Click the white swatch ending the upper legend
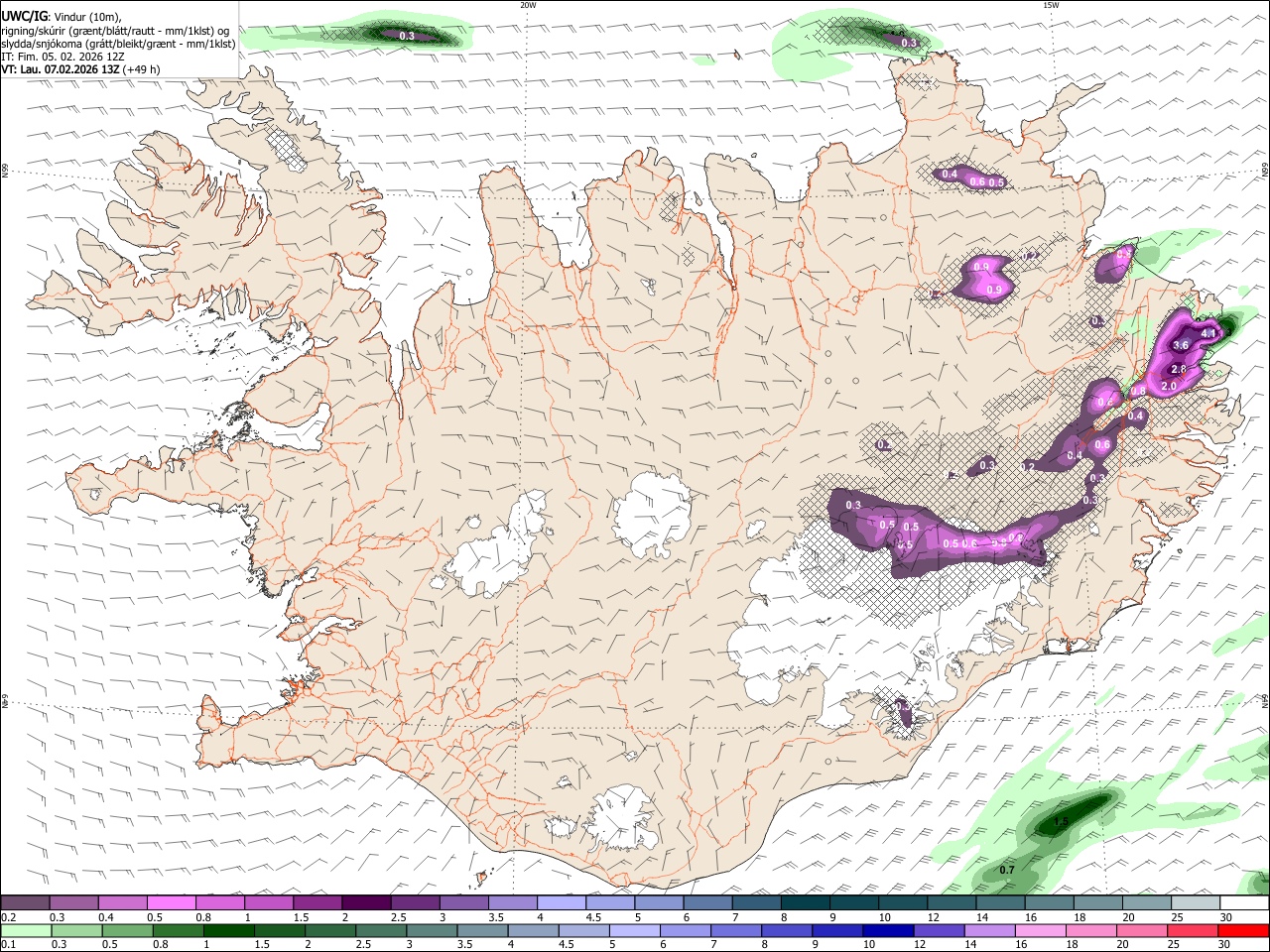Screen dimensions: 1270x952 [1244, 903]
